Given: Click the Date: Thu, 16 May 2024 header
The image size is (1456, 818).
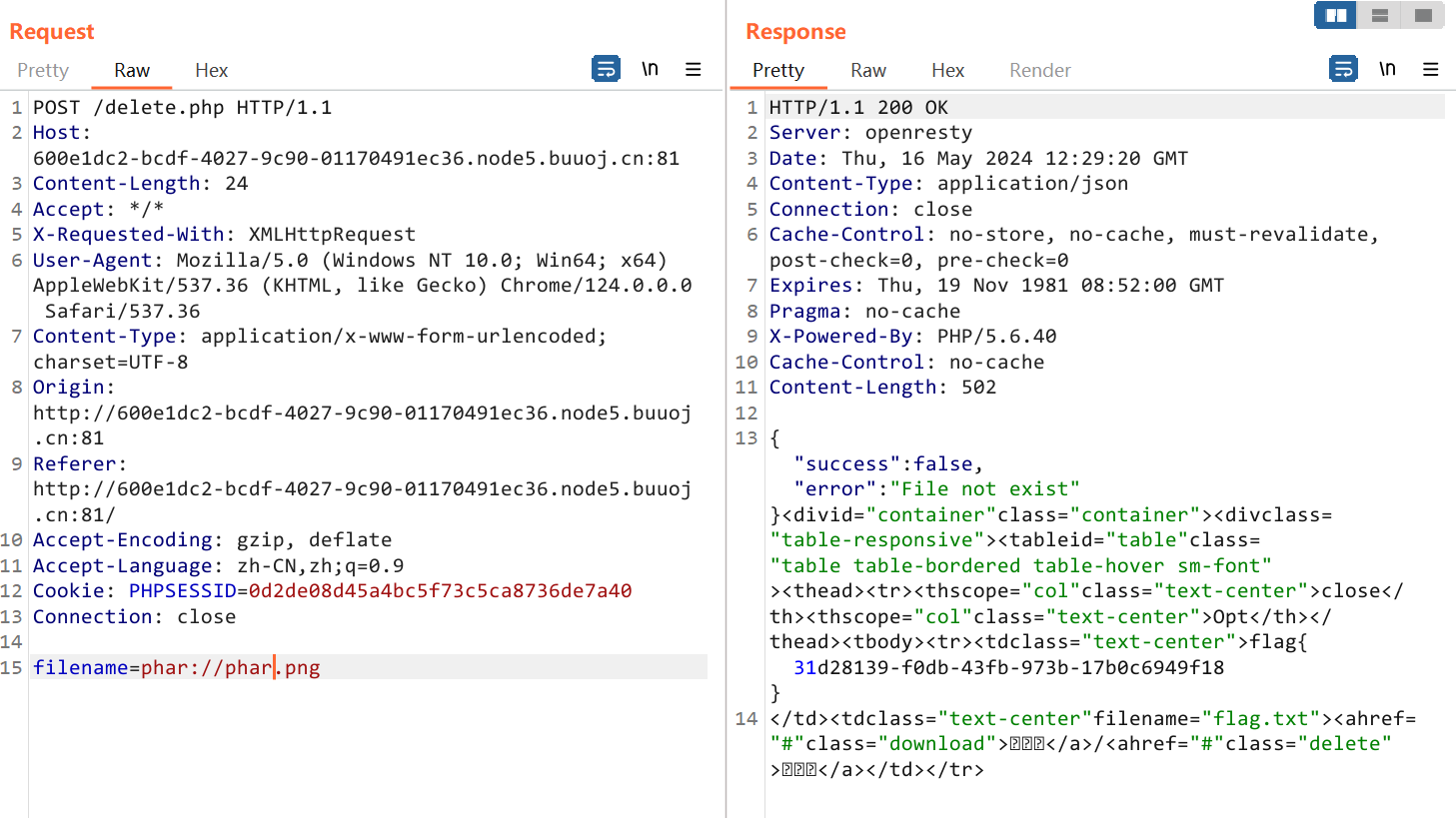Looking at the screenshot, I should tap(979, 158).
